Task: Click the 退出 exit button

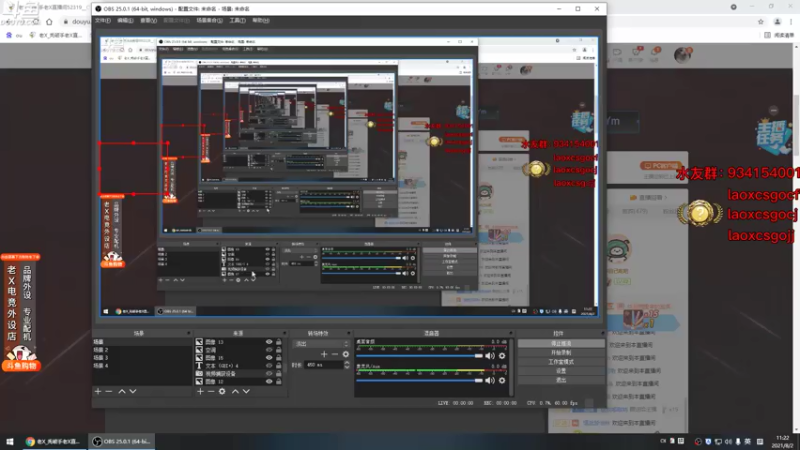Action: (561, 380)
